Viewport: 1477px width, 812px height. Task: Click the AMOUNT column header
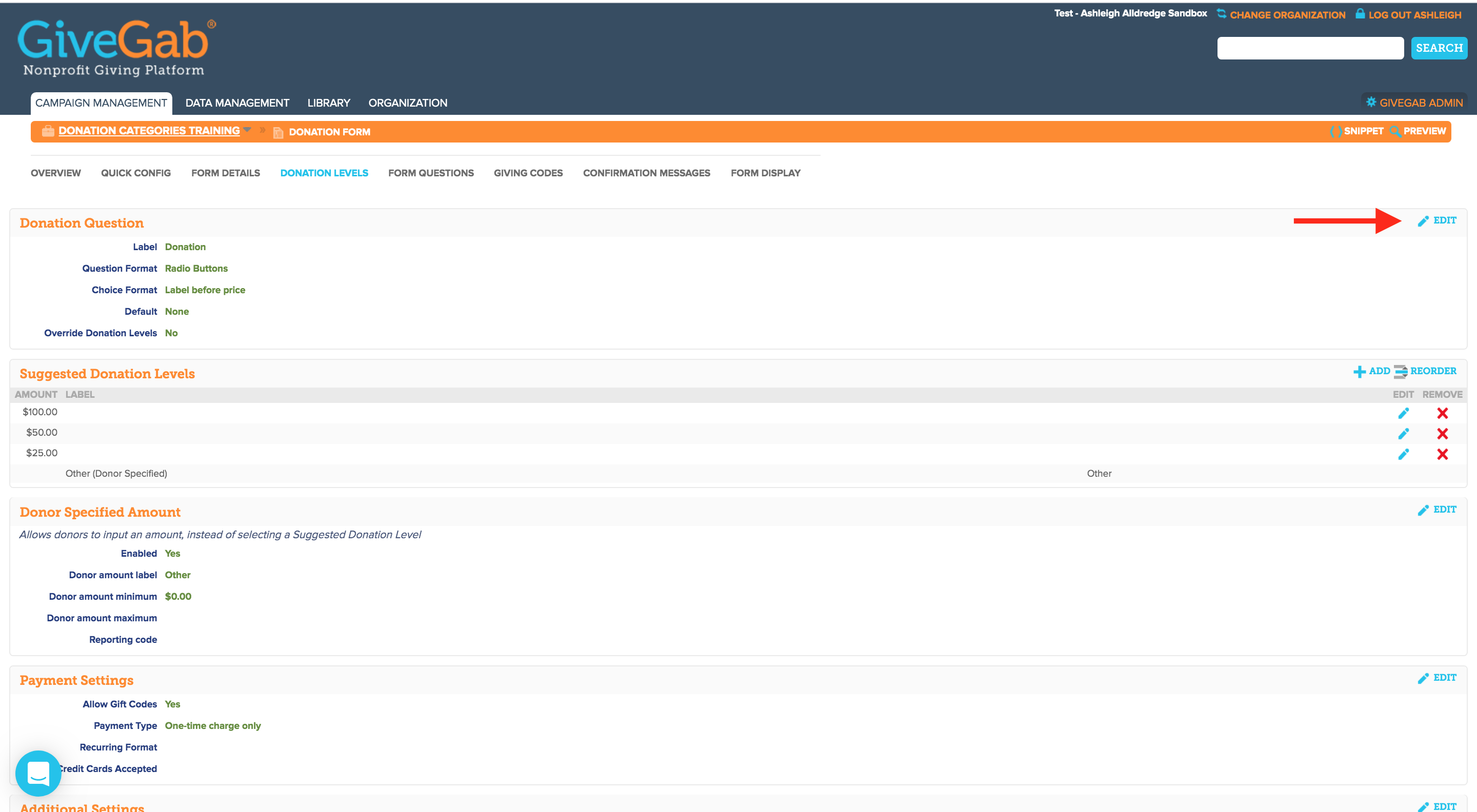click(x=36, y=394)
